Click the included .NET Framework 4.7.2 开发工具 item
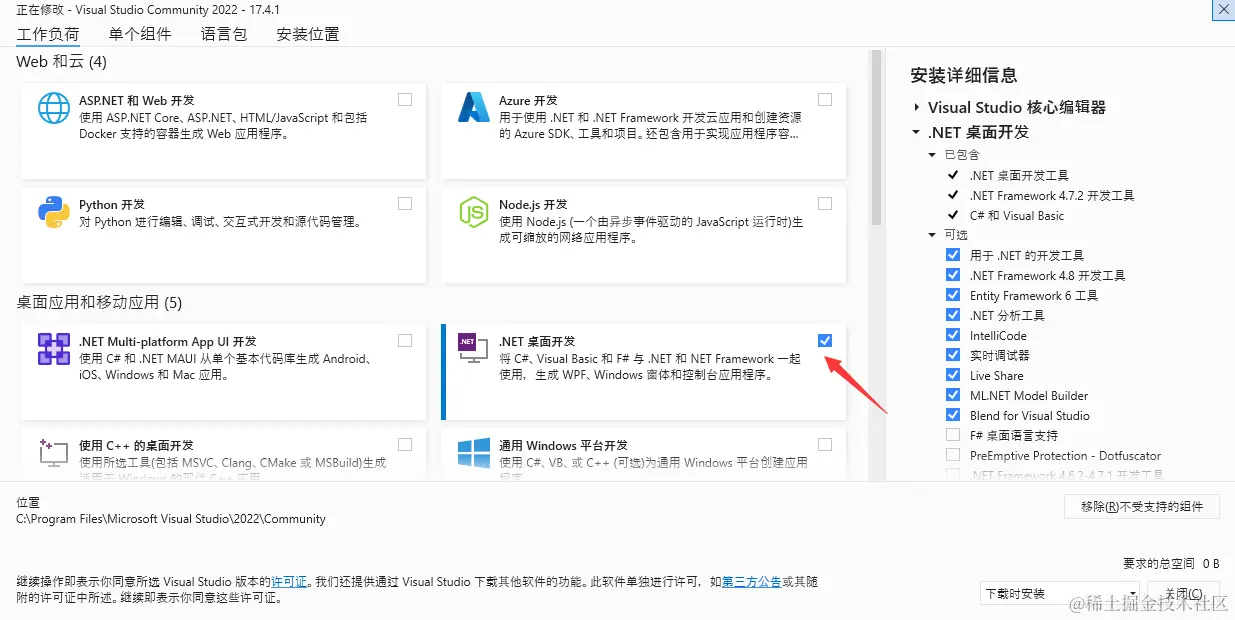1235x620 pixels. 1052,195
